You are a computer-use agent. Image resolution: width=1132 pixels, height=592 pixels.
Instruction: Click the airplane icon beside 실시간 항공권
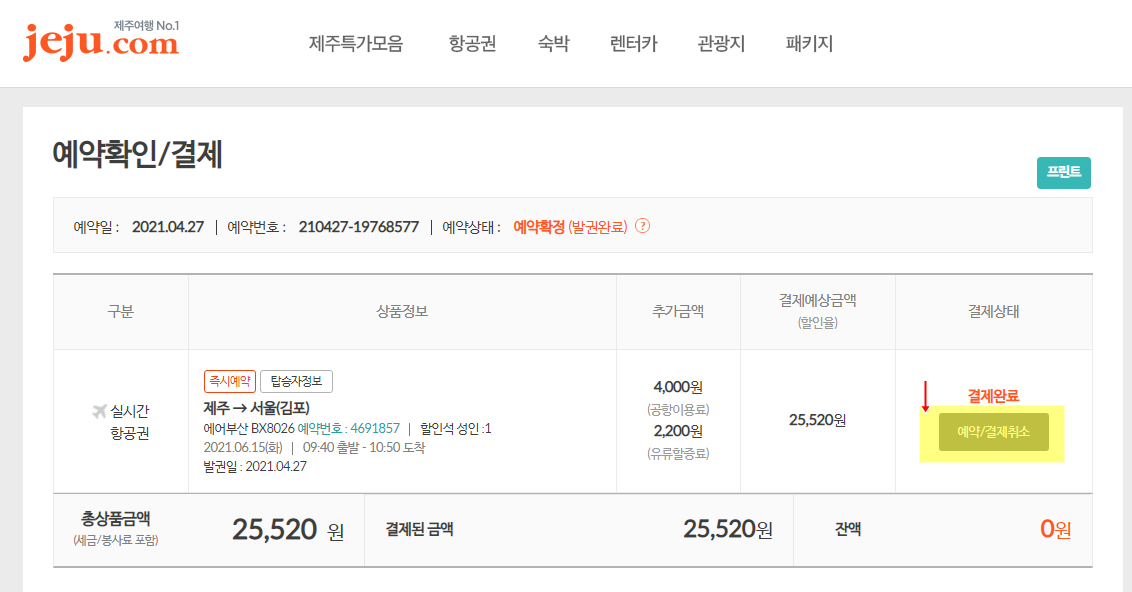click(x=100, y=412)
